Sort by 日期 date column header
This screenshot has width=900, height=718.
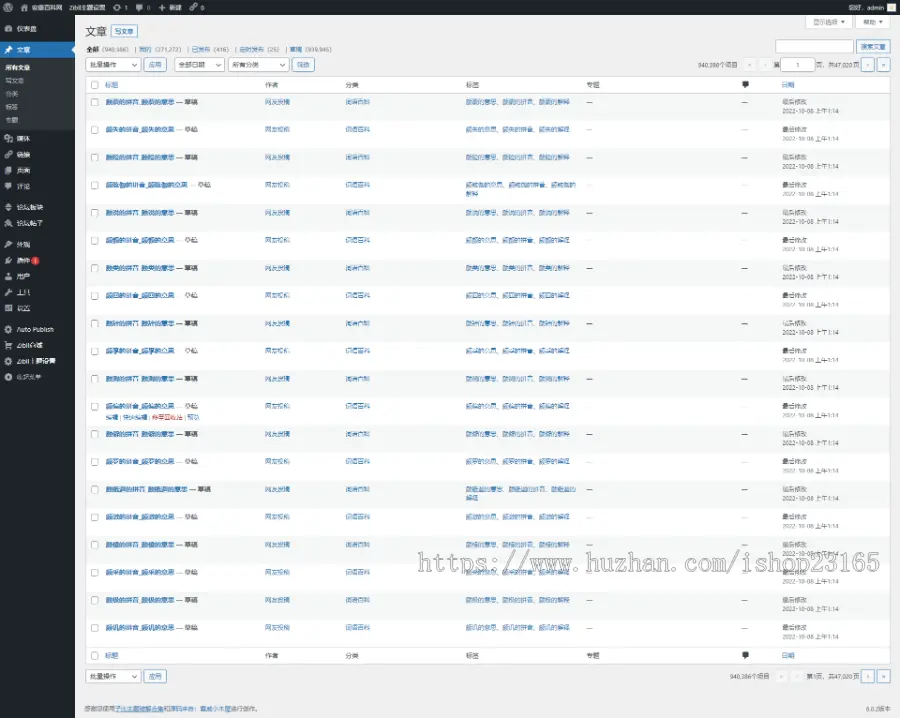click(x=788, y=85)
